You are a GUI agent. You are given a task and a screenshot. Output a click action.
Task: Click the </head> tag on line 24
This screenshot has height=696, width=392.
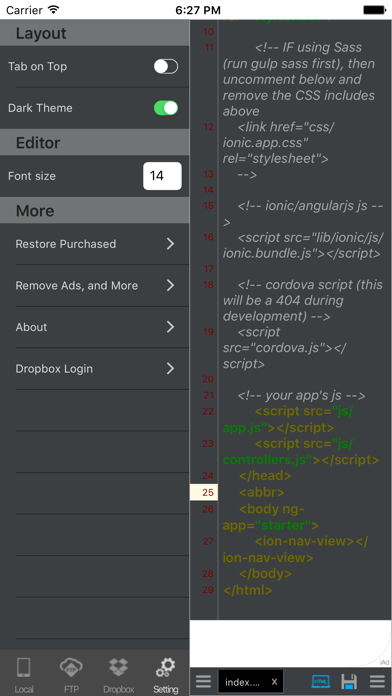coord(265,476)
